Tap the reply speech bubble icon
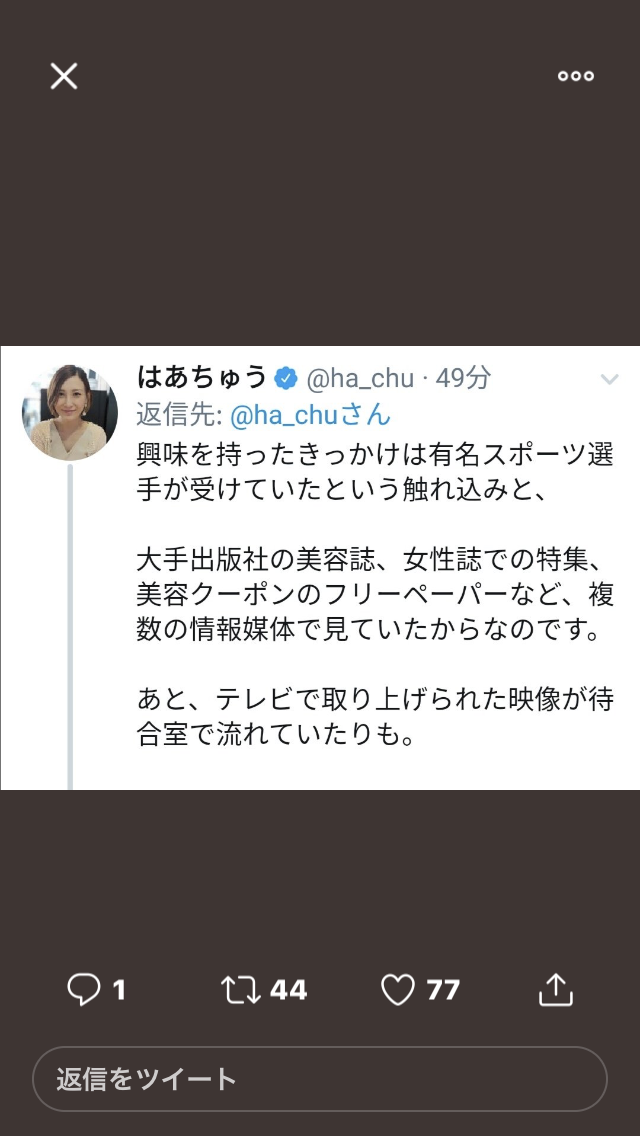Viewport: 640px width, 1136px height. pos(83,990)
